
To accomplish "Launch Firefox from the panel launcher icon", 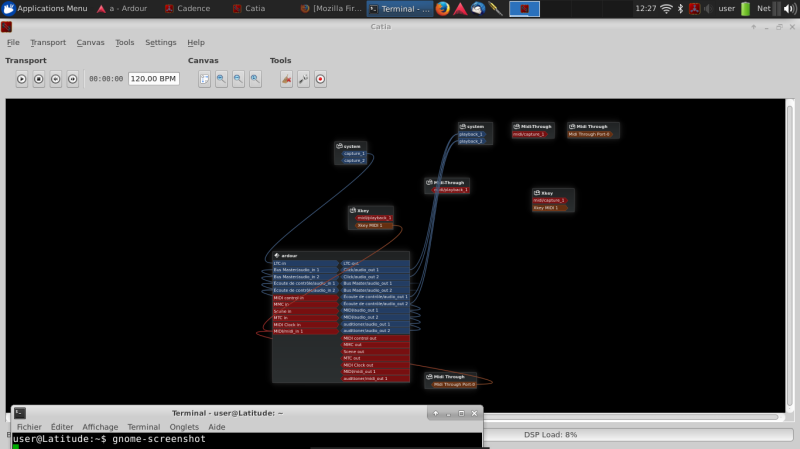I will tap(443, 9).
